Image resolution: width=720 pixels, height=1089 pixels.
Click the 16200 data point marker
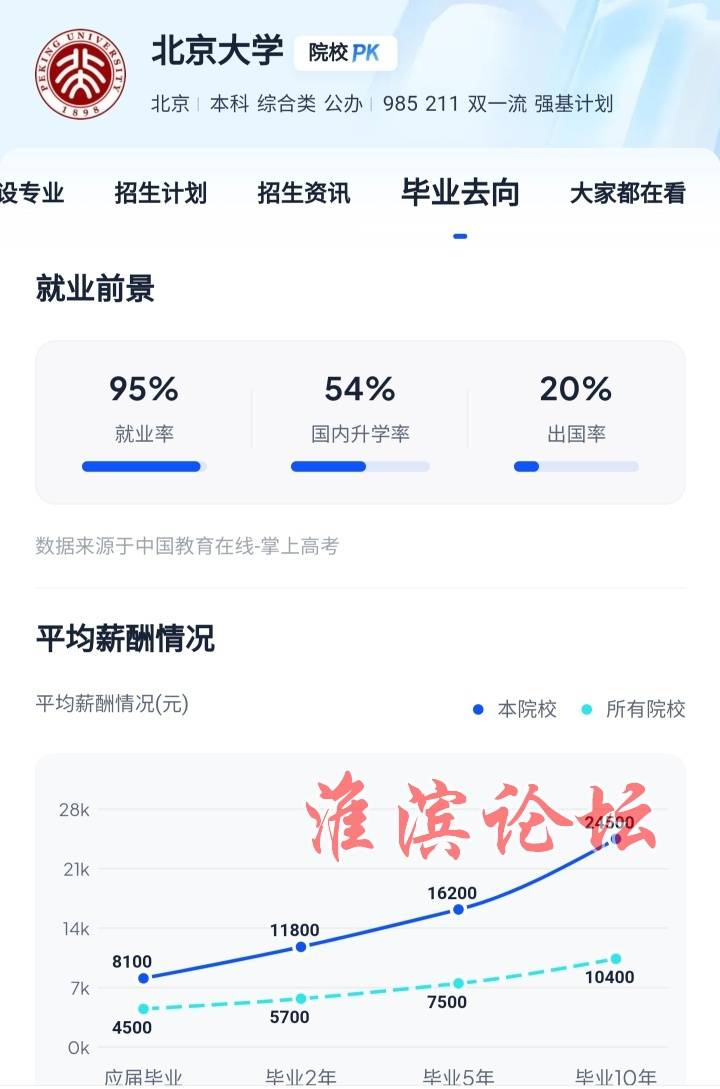[458, 909]
